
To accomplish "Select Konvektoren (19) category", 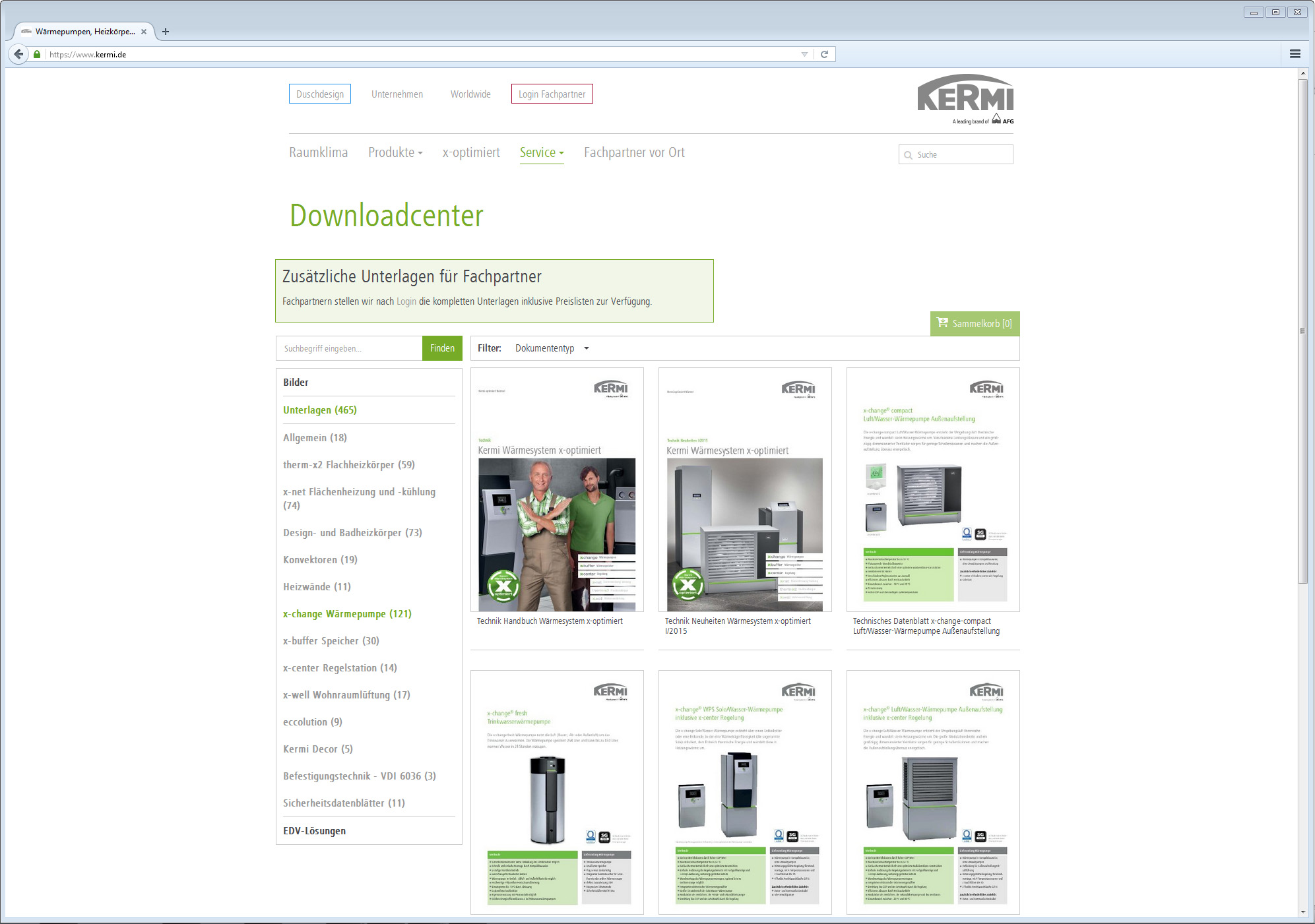I will tap(320, 560).
